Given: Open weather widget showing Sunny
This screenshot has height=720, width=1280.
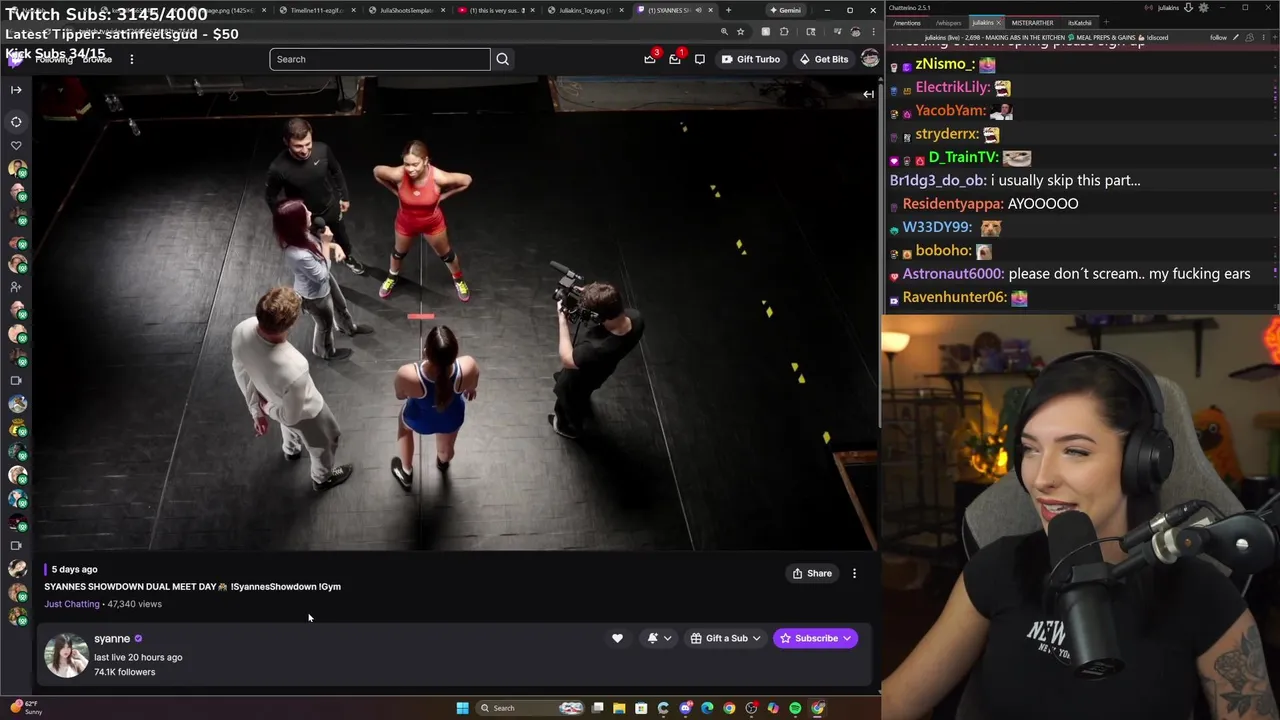Looking at the screenshot, I should pyautogui.click(x=27, y=707).
